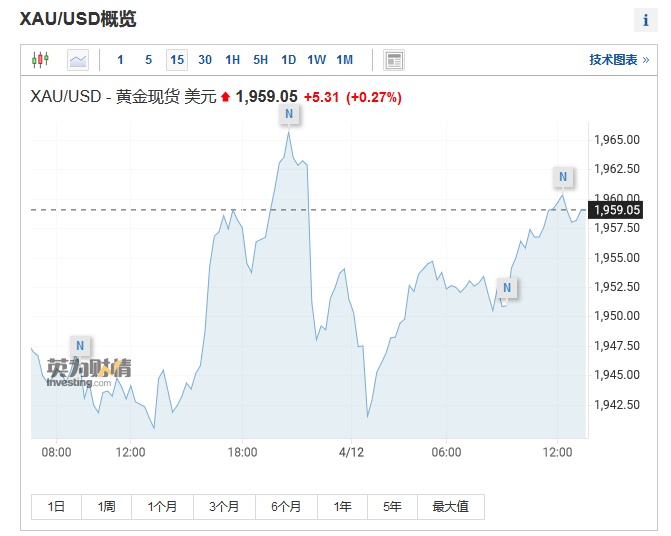
Task: Open the 技术图表 link
Action: coord(619,60)
